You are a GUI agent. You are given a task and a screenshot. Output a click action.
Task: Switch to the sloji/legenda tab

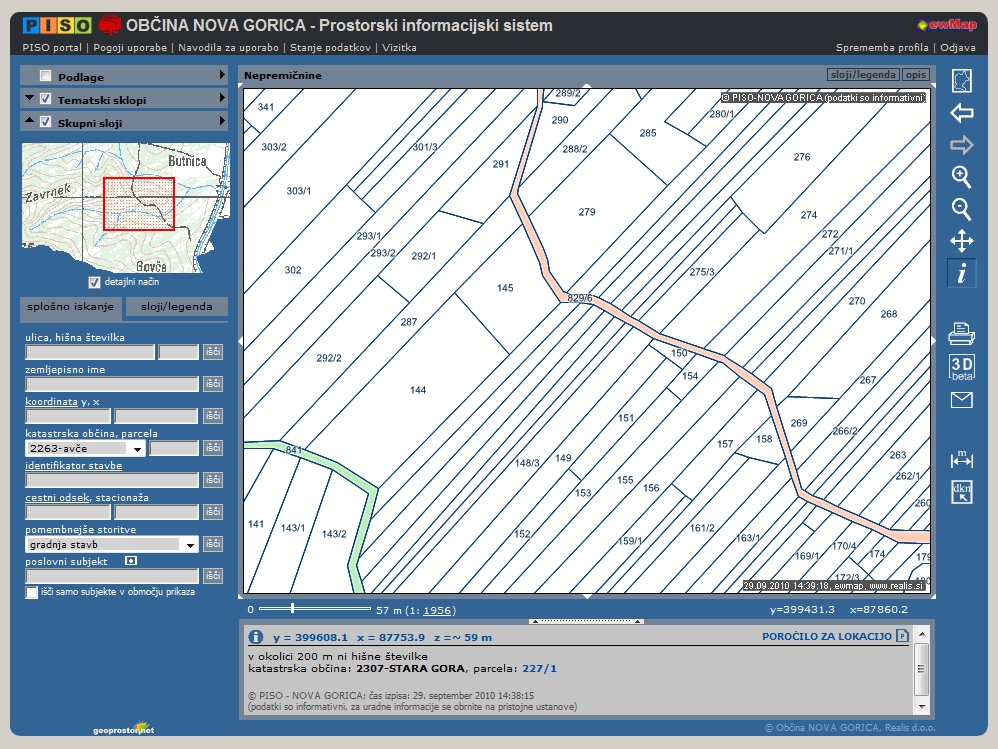(176, 307)
